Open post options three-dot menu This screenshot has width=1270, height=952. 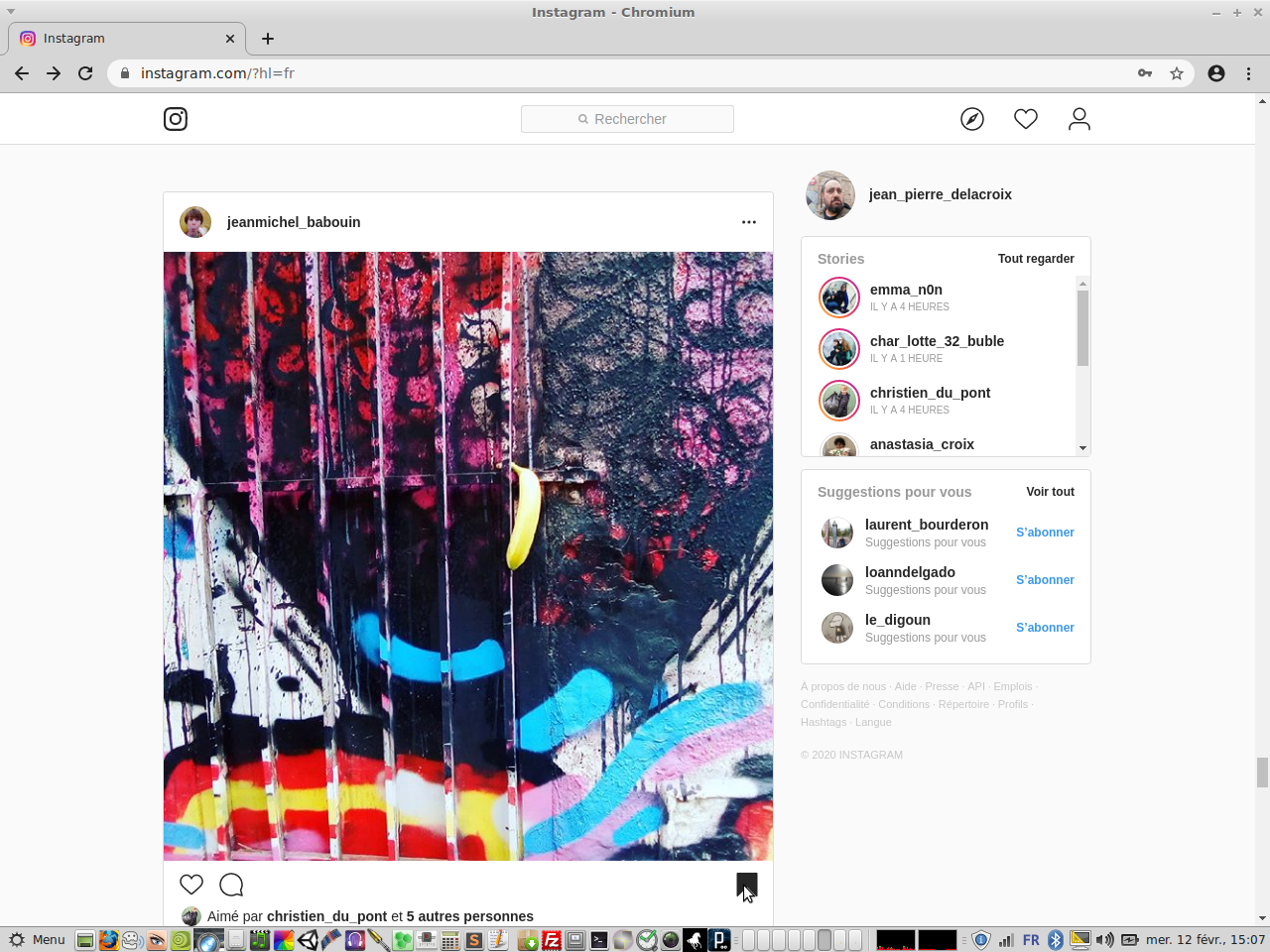[x=749, y=222]
